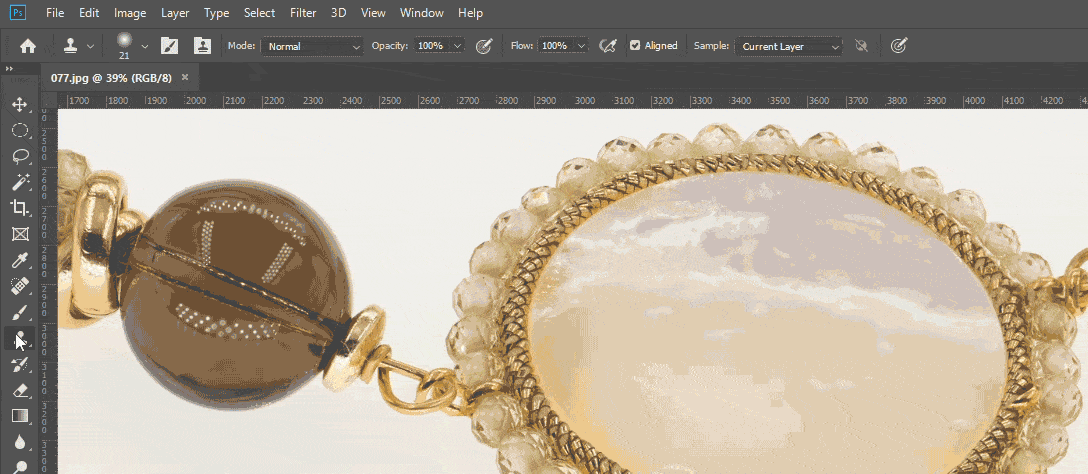Select the Frame tool

[19, 234]
